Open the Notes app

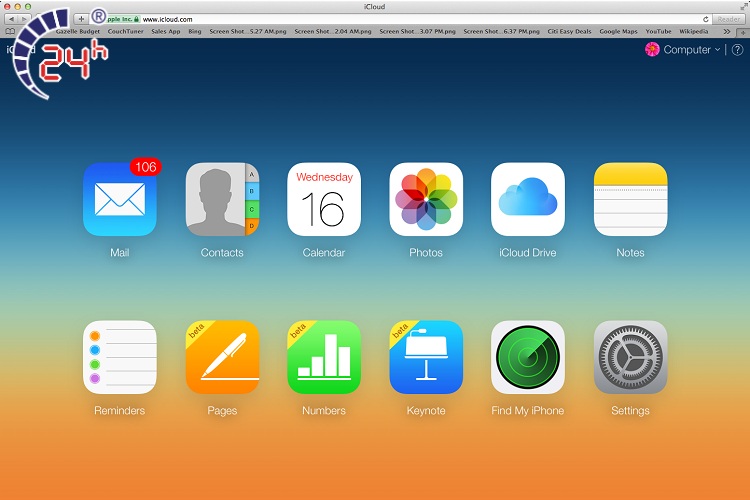pyautogui.click(x=630, y=199)
